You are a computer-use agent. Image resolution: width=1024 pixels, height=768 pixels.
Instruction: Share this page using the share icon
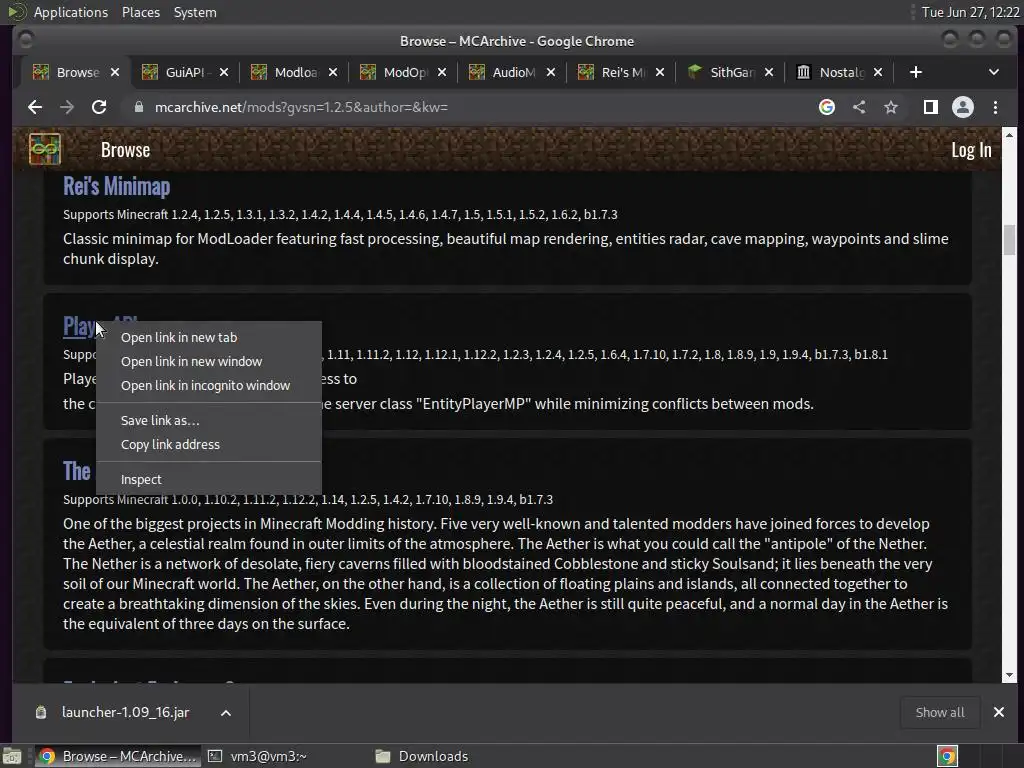click(859, 107)
